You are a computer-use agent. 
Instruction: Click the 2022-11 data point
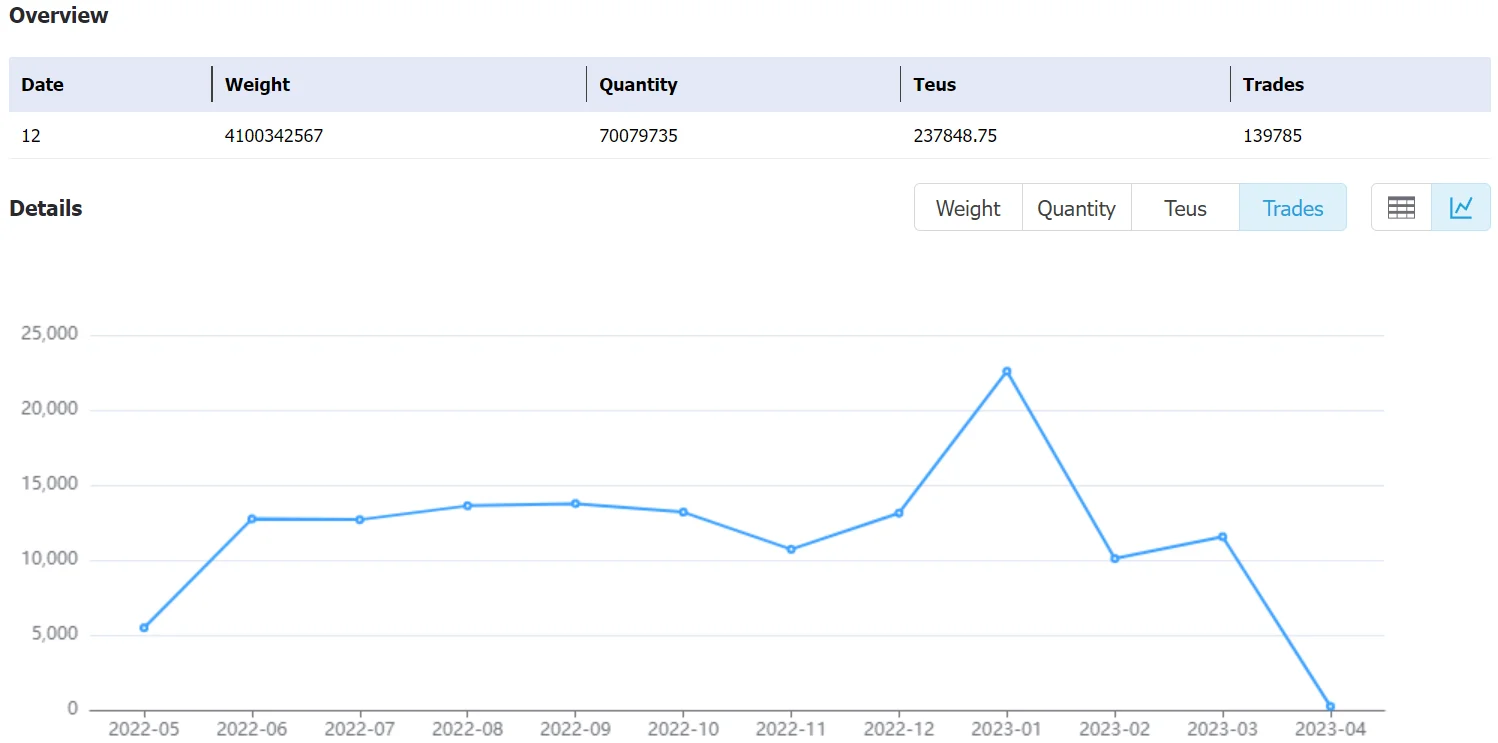(x=791, y=549)
